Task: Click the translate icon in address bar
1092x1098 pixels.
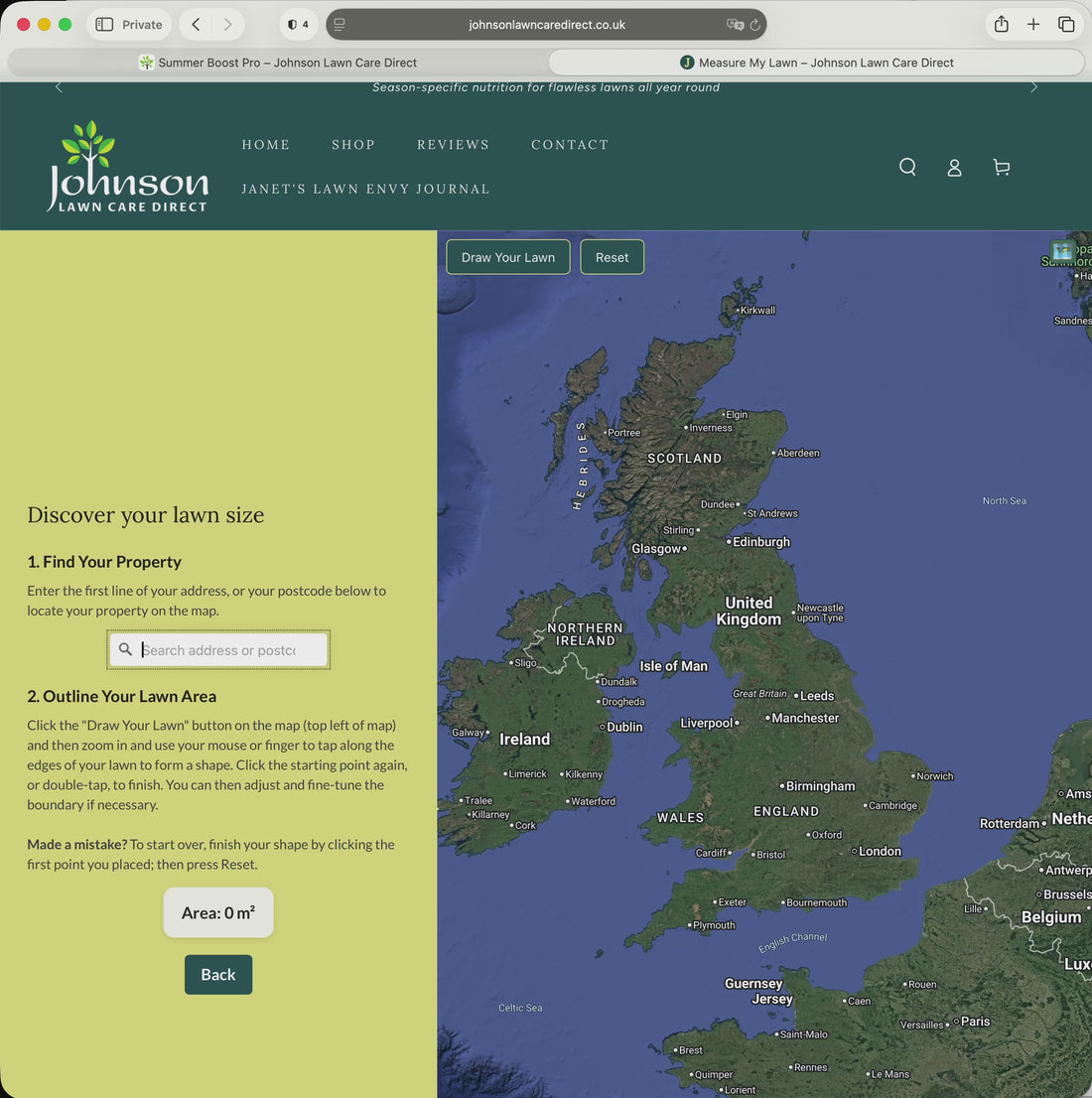Action: pos(734,25)
